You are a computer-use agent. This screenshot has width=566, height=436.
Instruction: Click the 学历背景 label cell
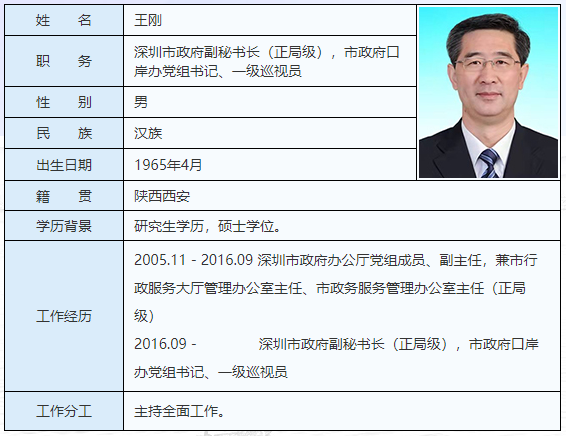(x=64, y=226)
